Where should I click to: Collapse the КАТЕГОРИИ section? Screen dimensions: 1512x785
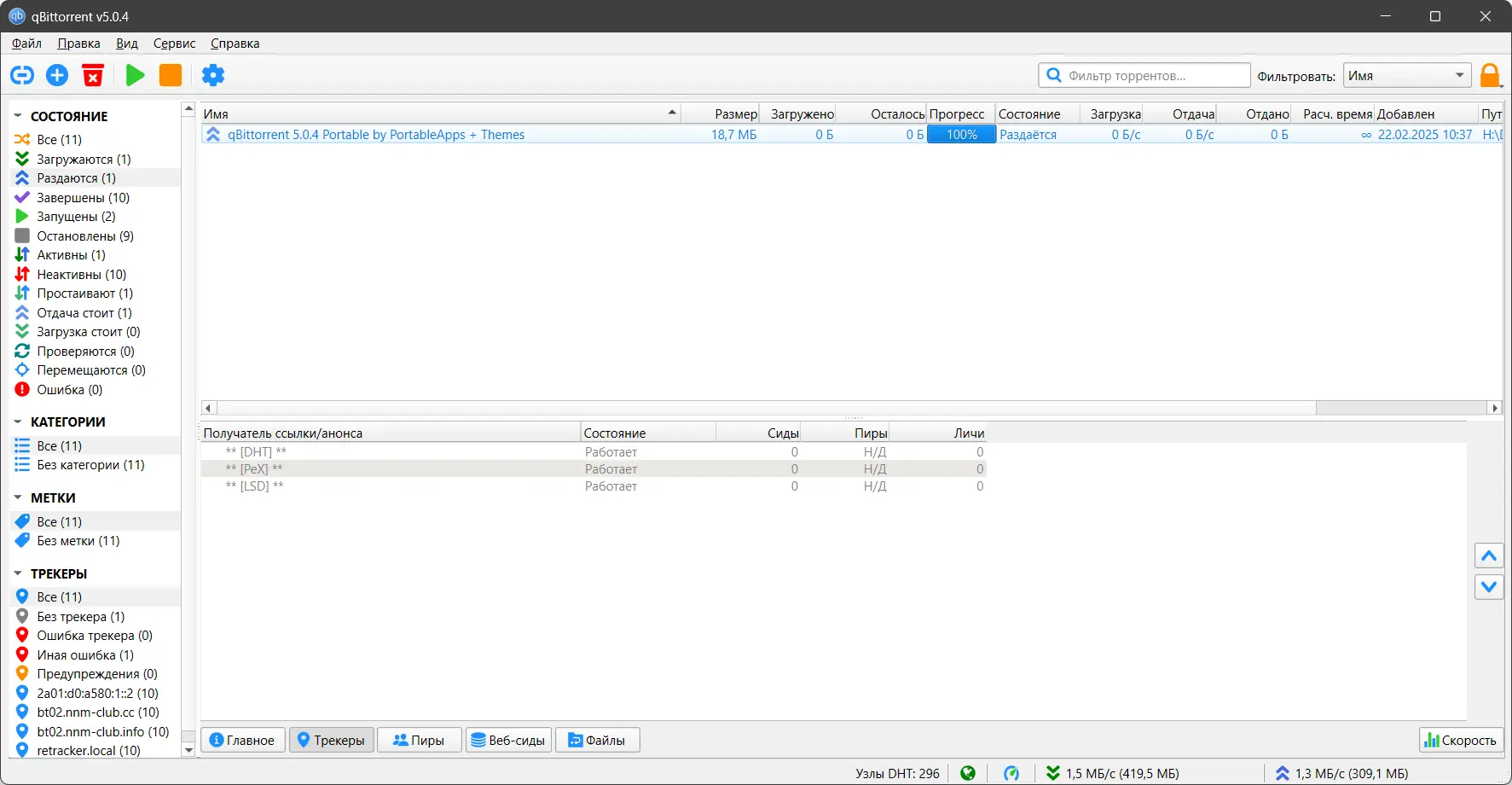pyautogui.click(x=18, y=422)
